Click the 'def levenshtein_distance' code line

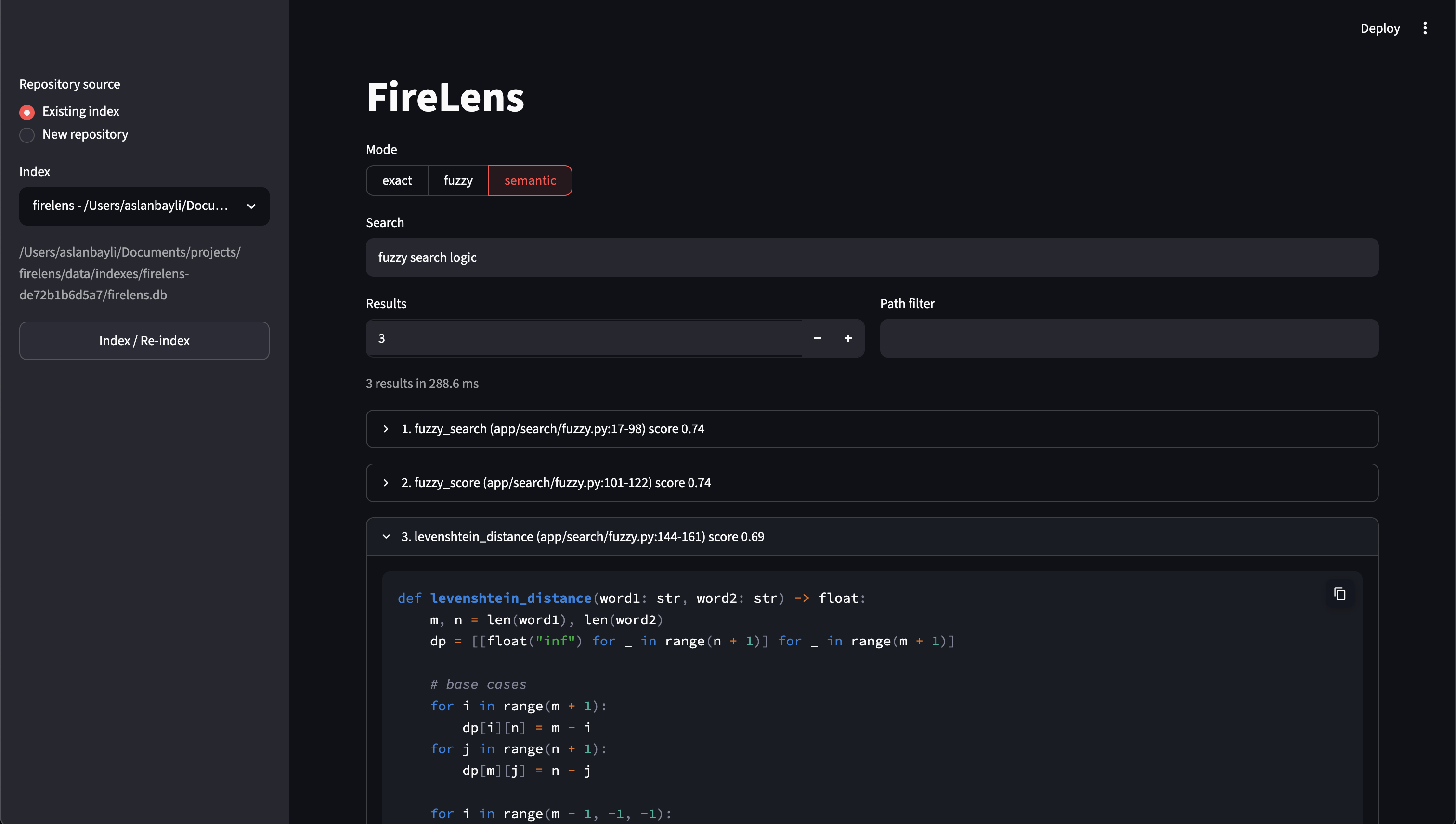pos(631,598)
